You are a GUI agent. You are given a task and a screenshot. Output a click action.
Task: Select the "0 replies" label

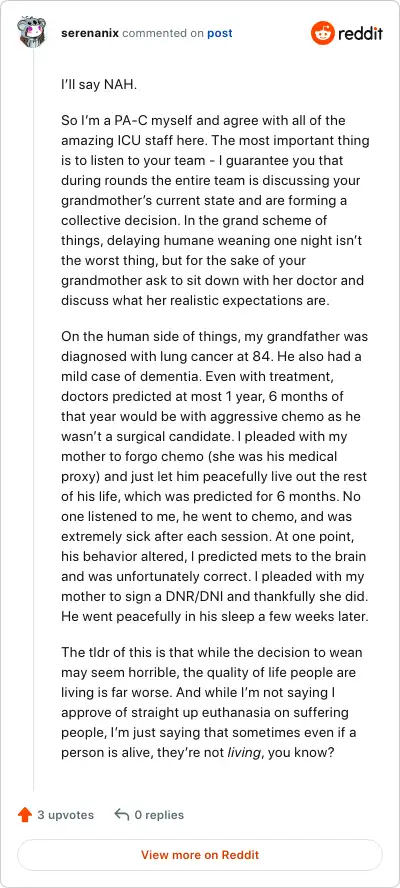tap(159, 815)
